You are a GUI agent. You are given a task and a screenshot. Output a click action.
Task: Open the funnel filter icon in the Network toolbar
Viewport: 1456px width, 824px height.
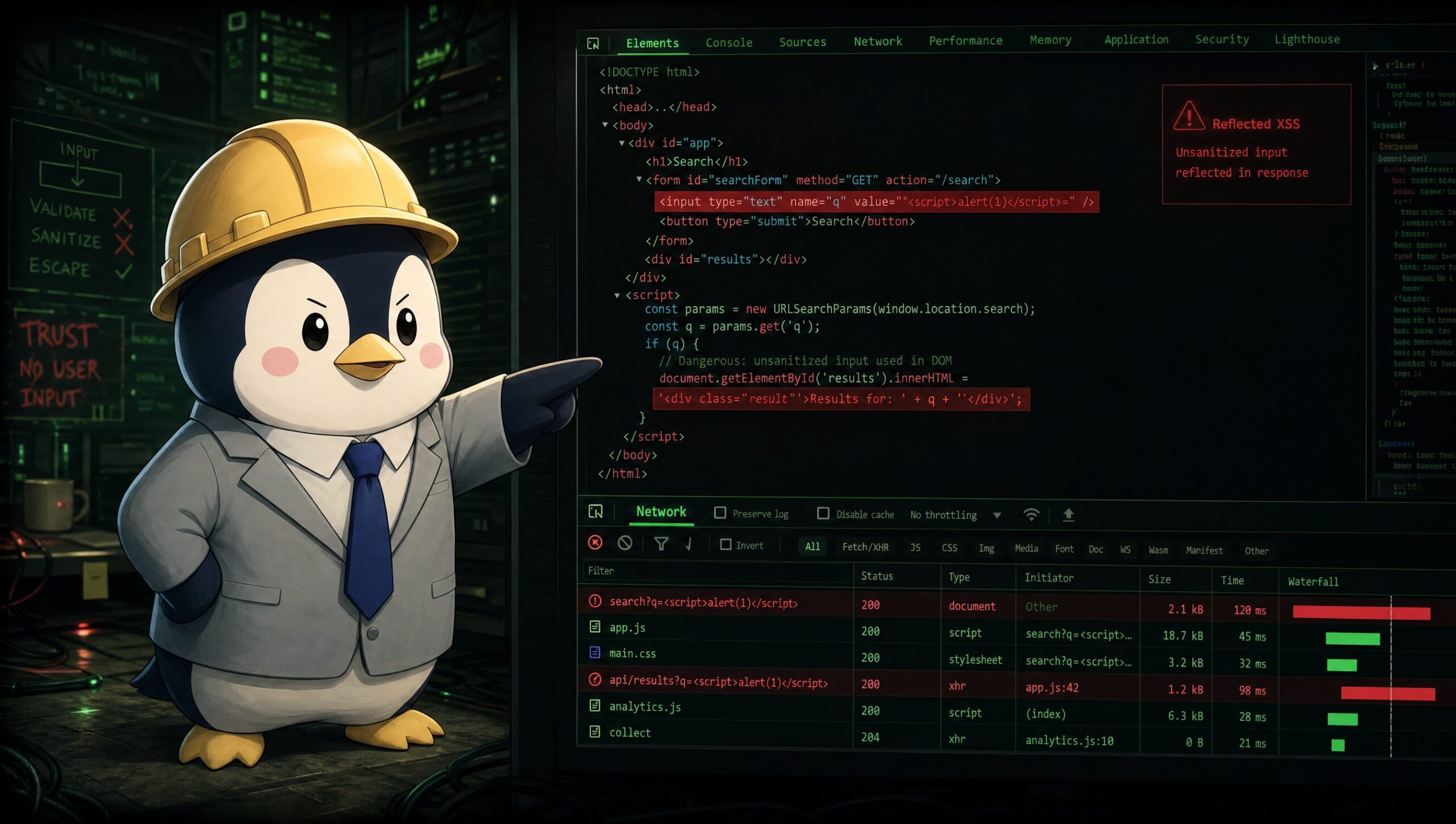click(x=661, y=544)
